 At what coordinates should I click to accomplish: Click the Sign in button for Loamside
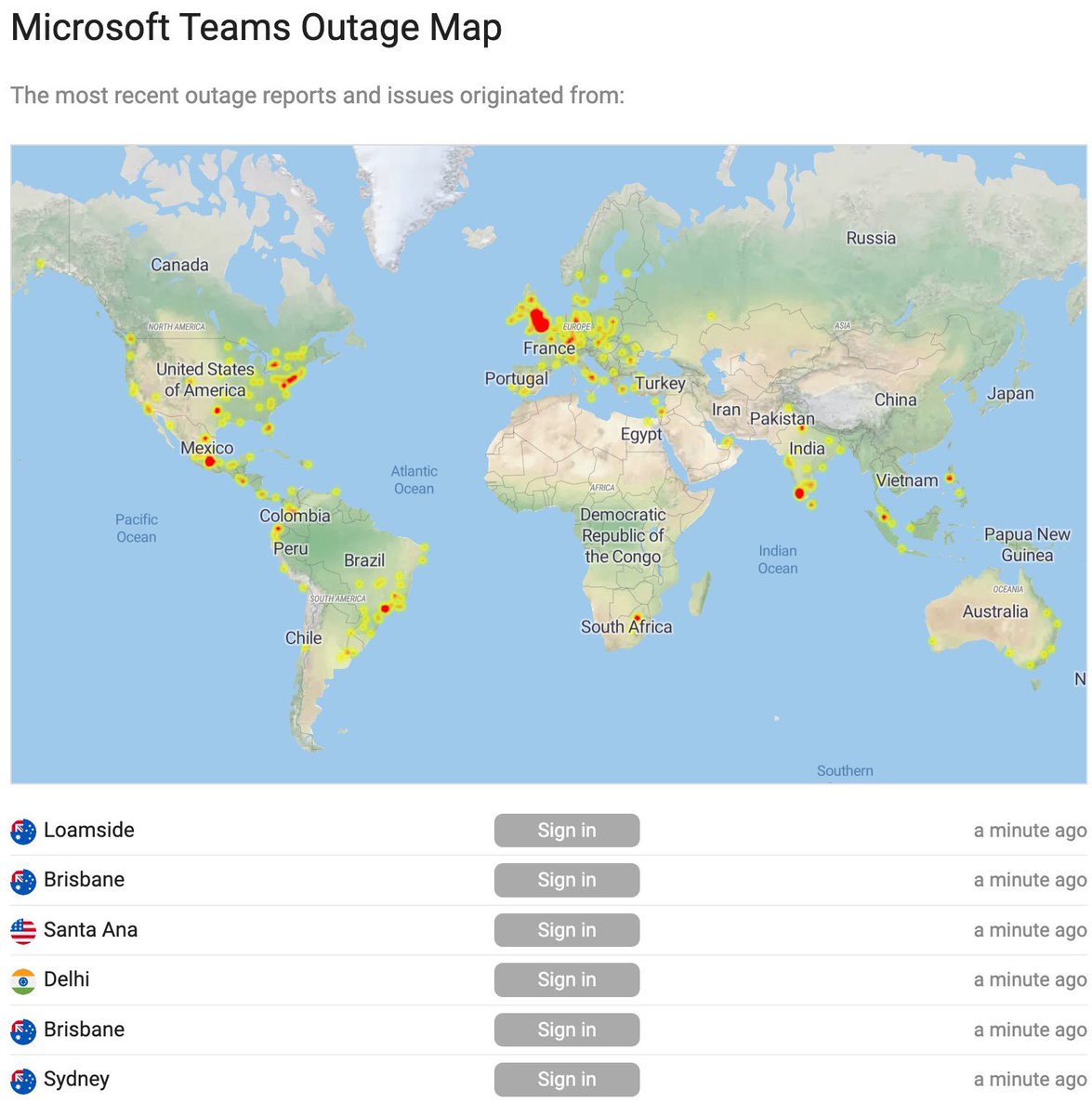coord(567,831)
